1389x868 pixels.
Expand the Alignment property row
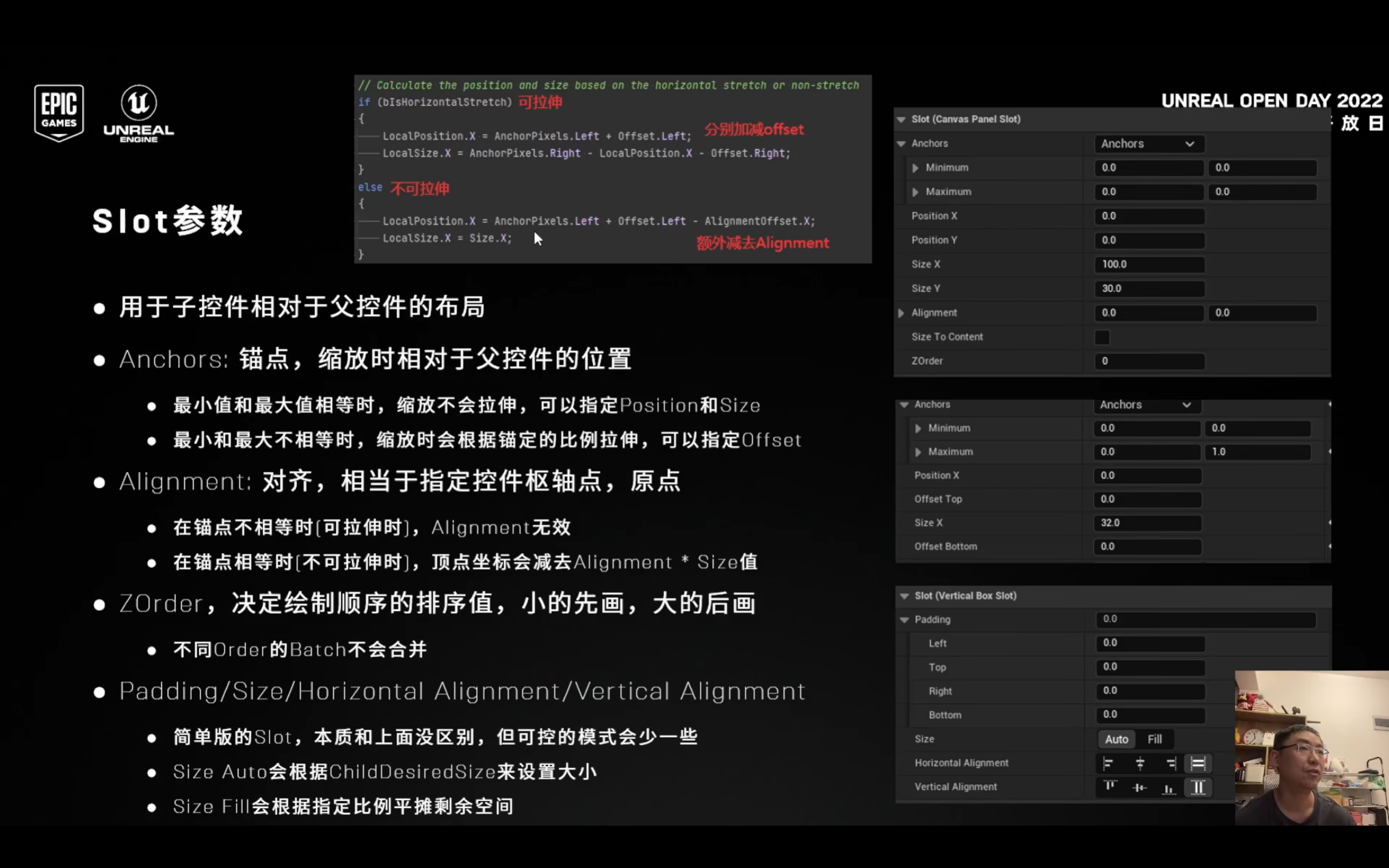click(901, 313)
